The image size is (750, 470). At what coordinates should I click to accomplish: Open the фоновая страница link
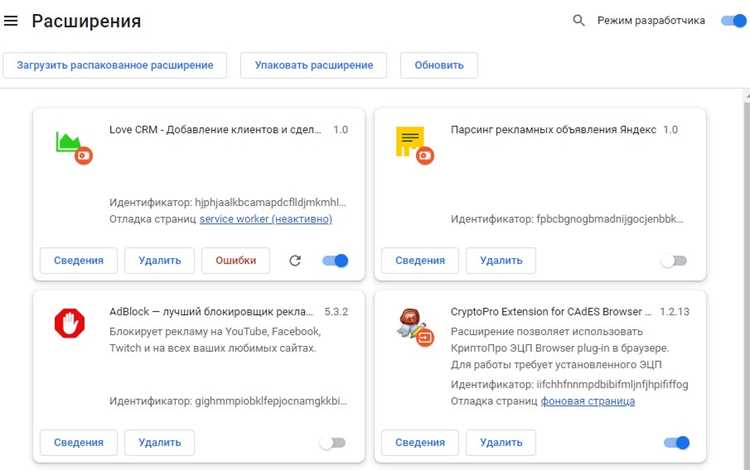coord(588,401)
